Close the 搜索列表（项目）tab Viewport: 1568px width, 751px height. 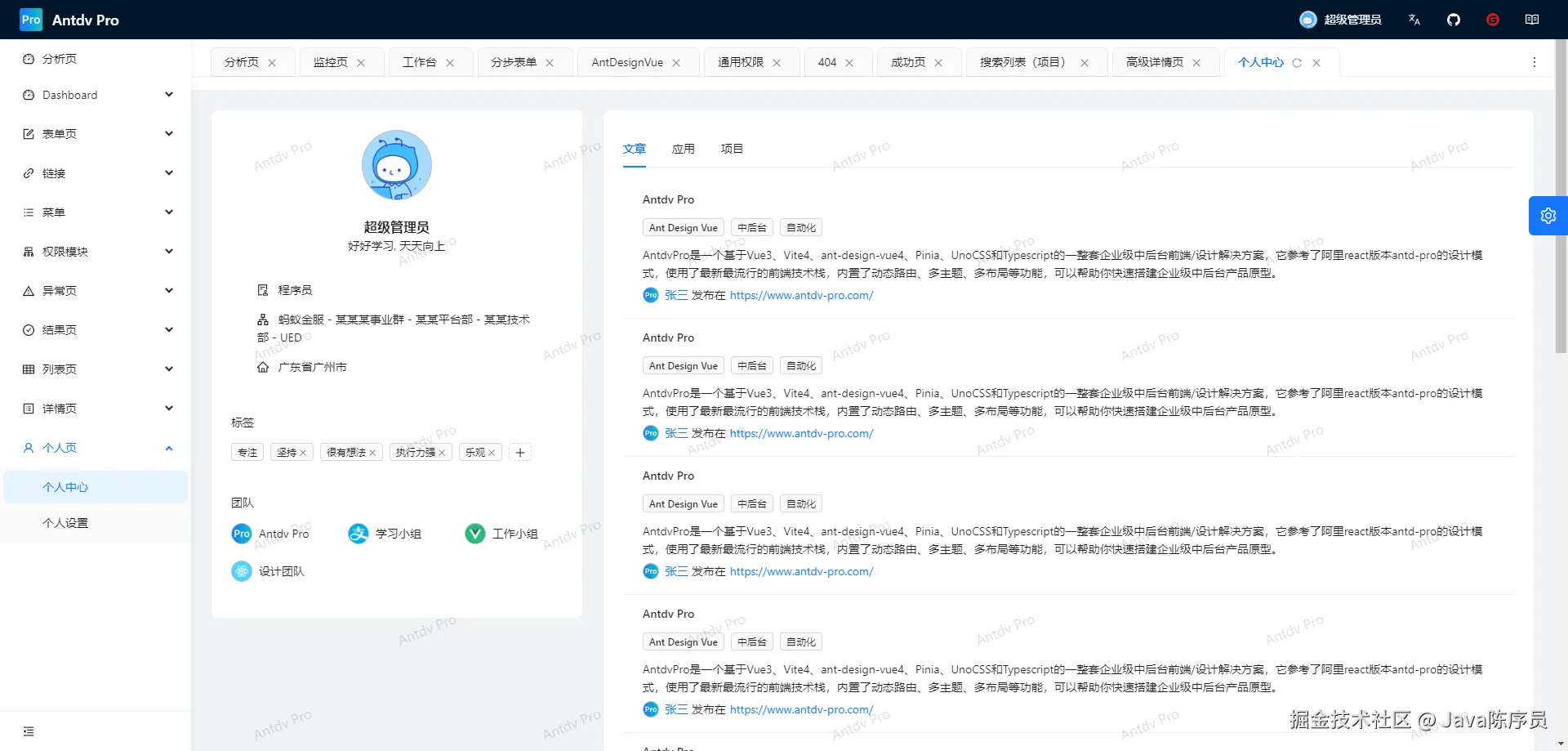click(x=1085, y=63)
